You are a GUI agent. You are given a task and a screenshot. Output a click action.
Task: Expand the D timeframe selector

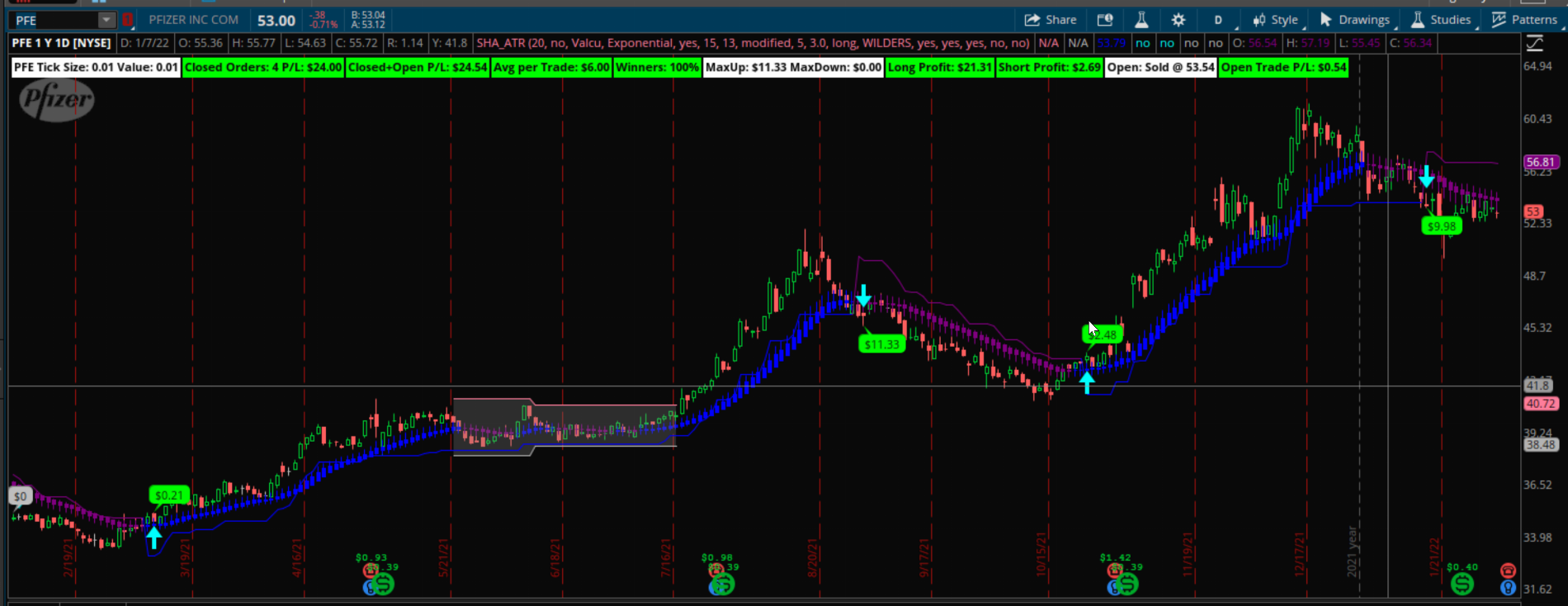click(1218, 20)
